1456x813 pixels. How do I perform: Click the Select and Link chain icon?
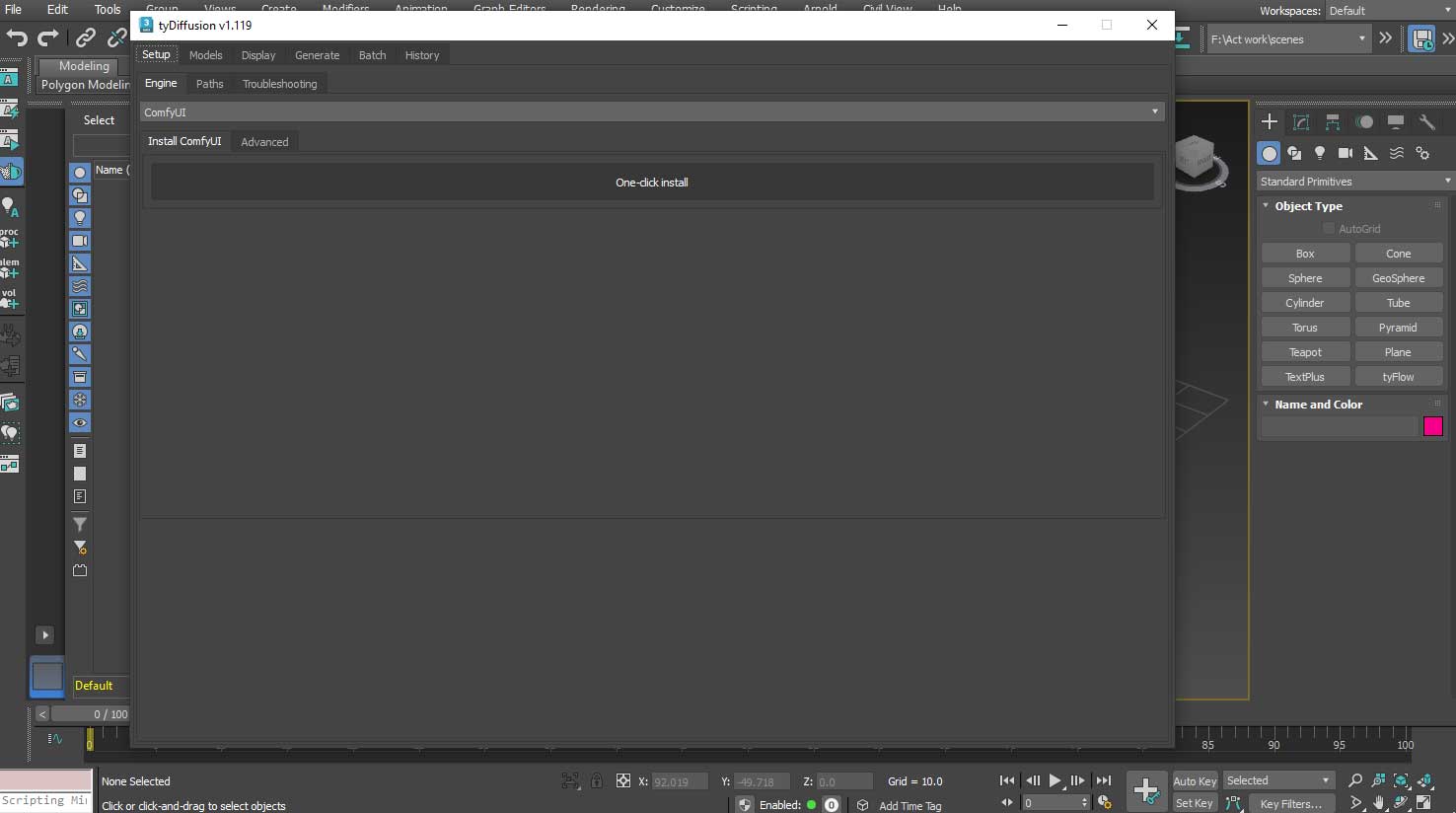pos(86,38)
